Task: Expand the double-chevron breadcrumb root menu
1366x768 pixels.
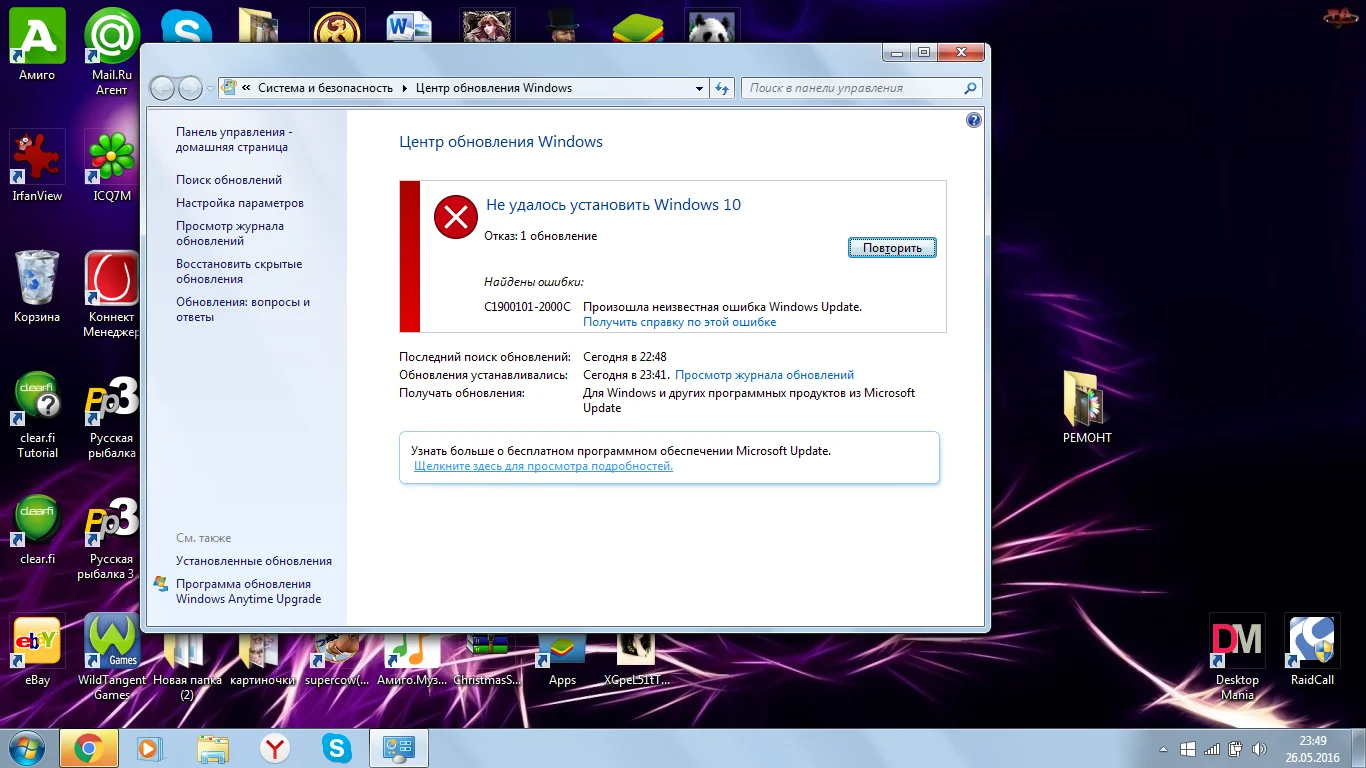Action: coord(247,88)
